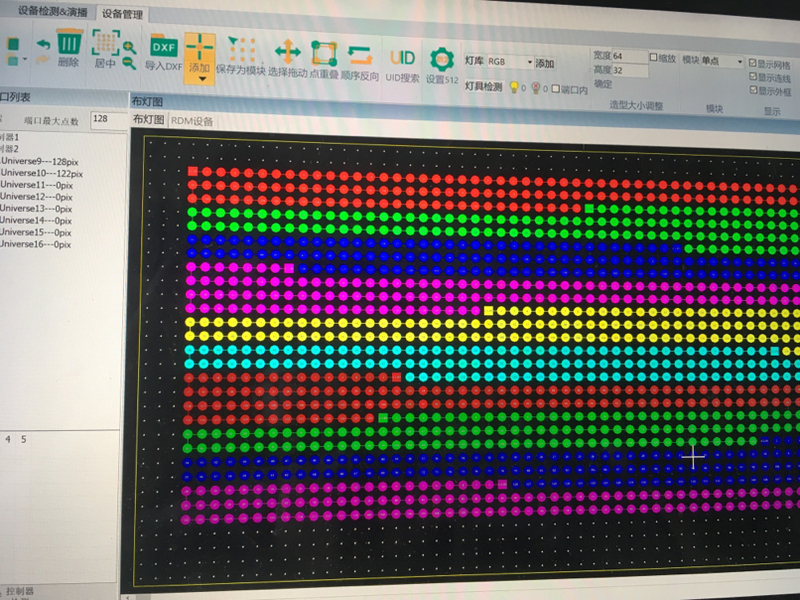Screen dimensions: 800x600
Task: Click the red faulty bulb indicator
Action: (536, 88)
